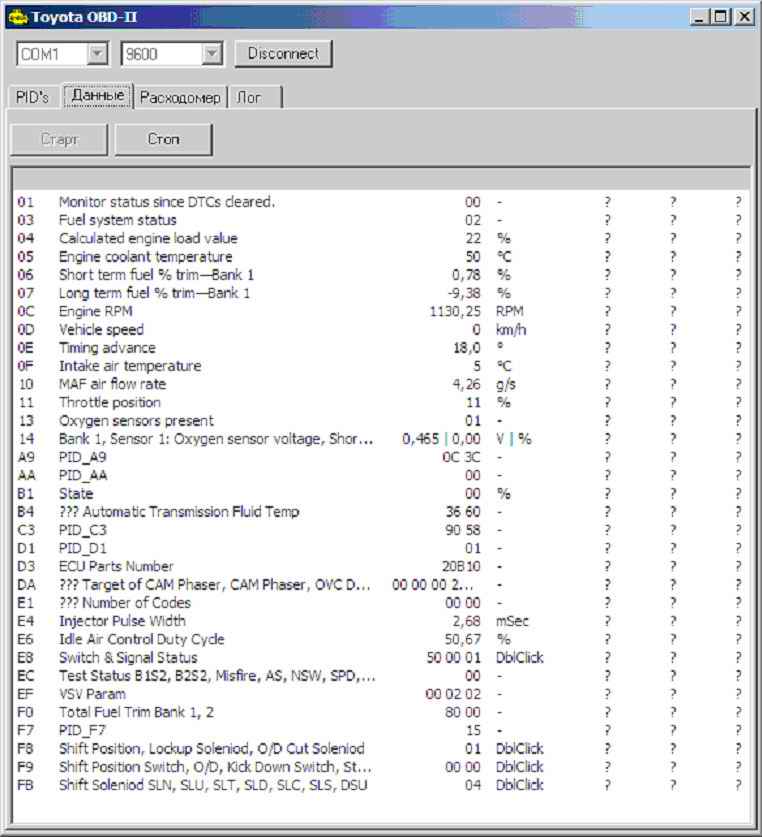Click the Стоп button
Image resolution: width=762 pixels, height=837 pixels.
point(163,139)
